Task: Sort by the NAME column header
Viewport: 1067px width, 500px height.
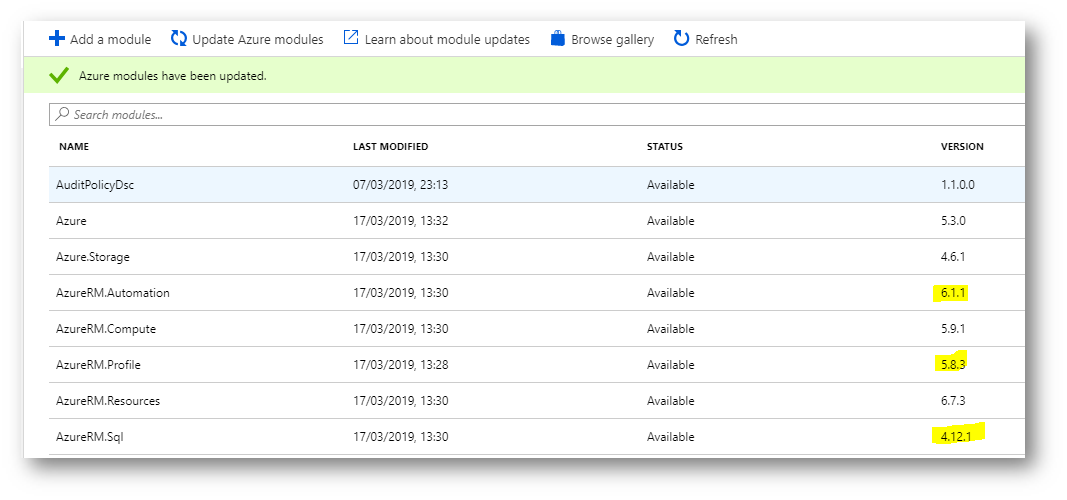Action: click(x=74, y=147)
